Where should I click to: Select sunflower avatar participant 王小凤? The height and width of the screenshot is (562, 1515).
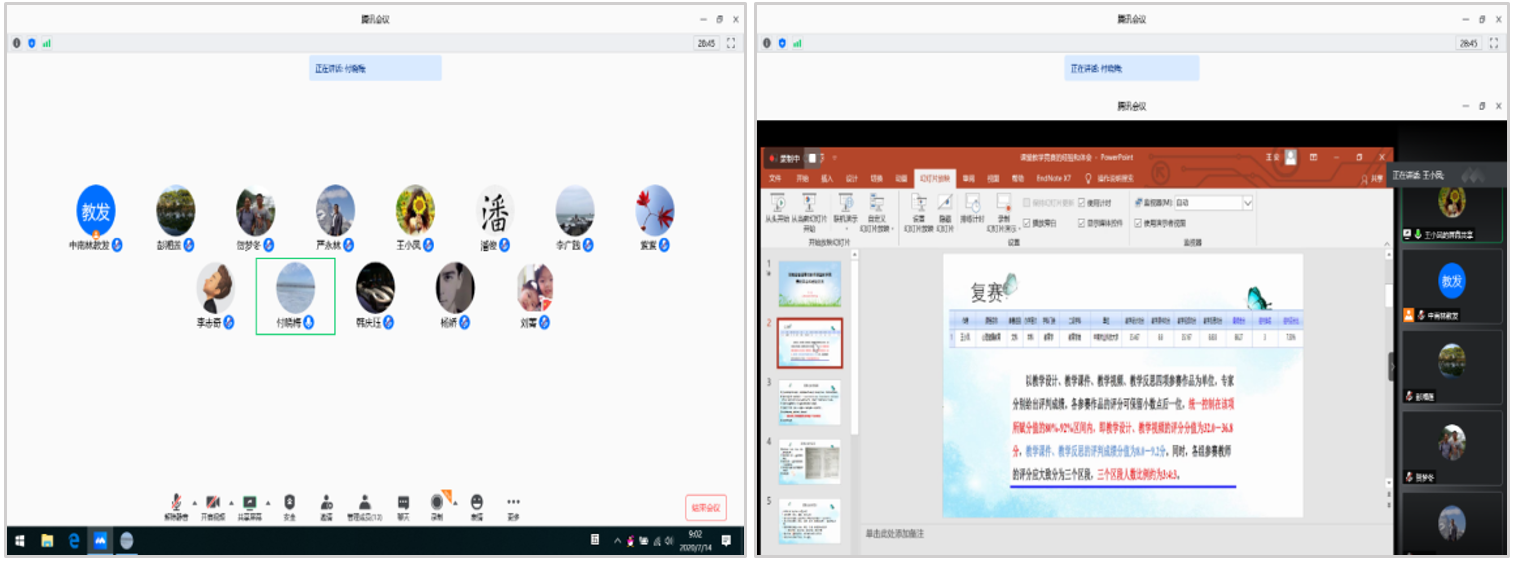(415, 211)
